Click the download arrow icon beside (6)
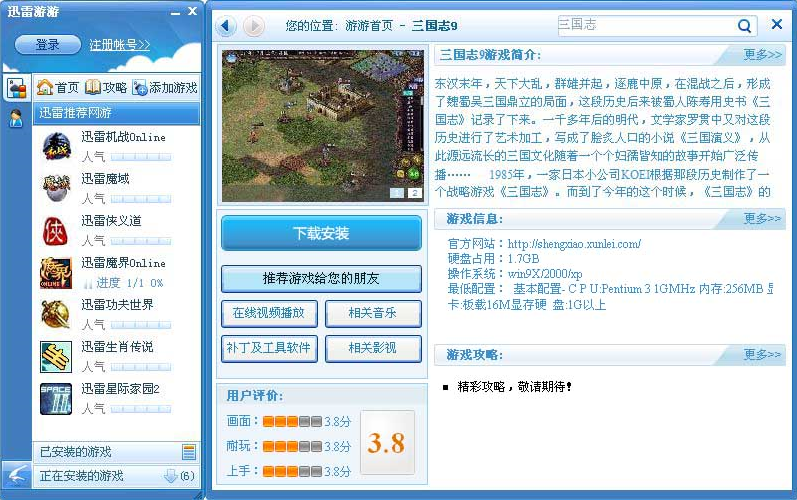This screenshot has width=797, height=500. (x=171, y=476)
